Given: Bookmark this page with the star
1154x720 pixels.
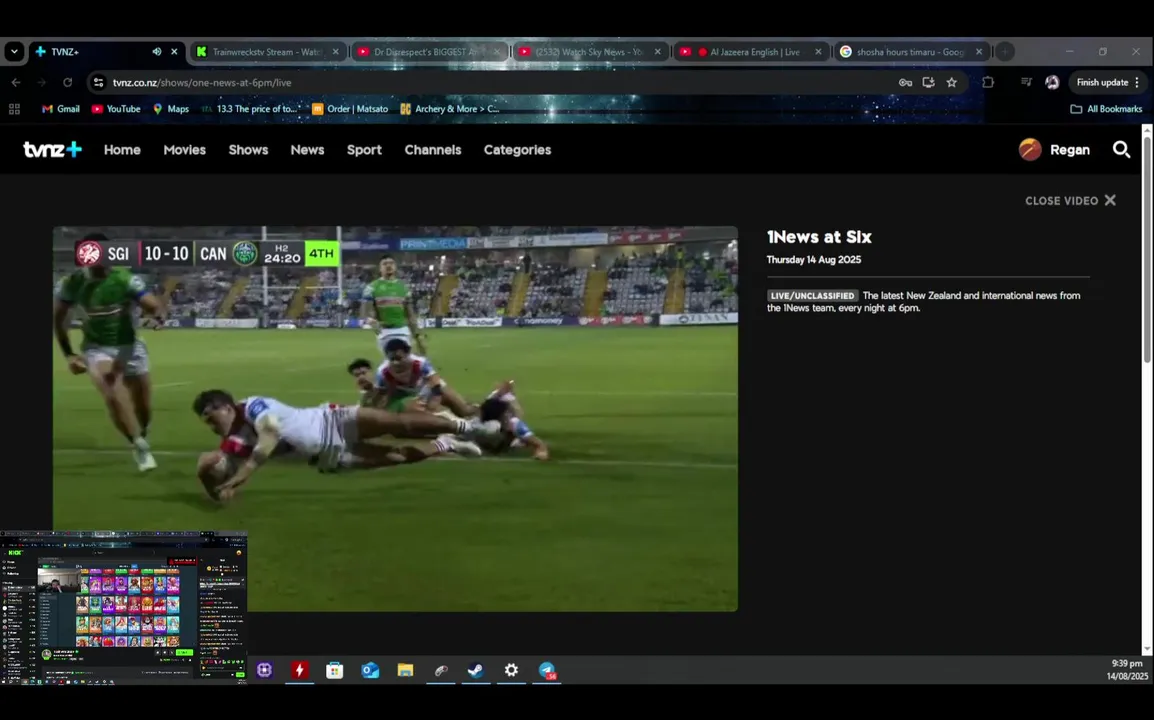Looking at the screenshot, I should [952, 82].
